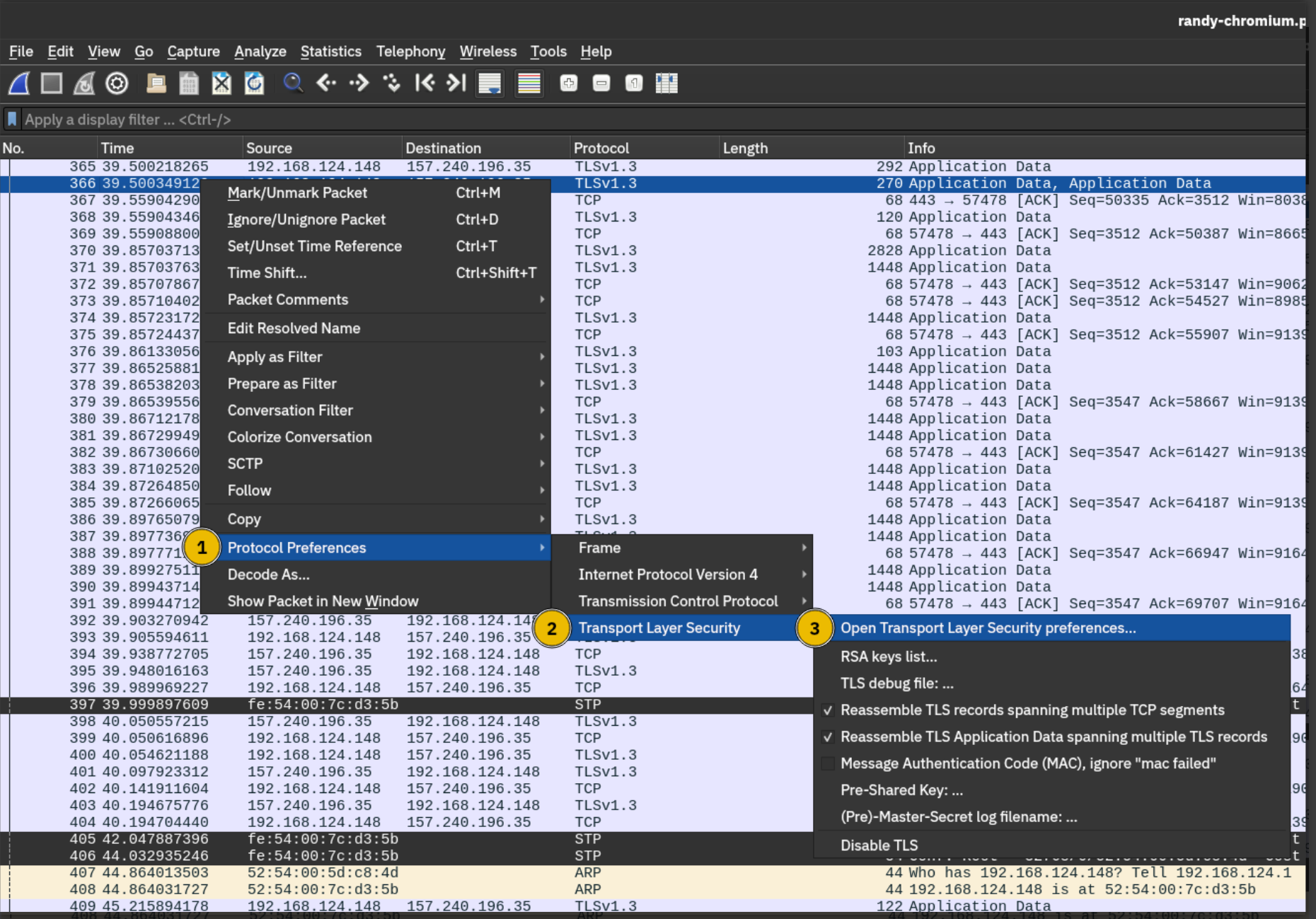
Task: Click the capture options gear icon
Action: click(x=117, y=83)
